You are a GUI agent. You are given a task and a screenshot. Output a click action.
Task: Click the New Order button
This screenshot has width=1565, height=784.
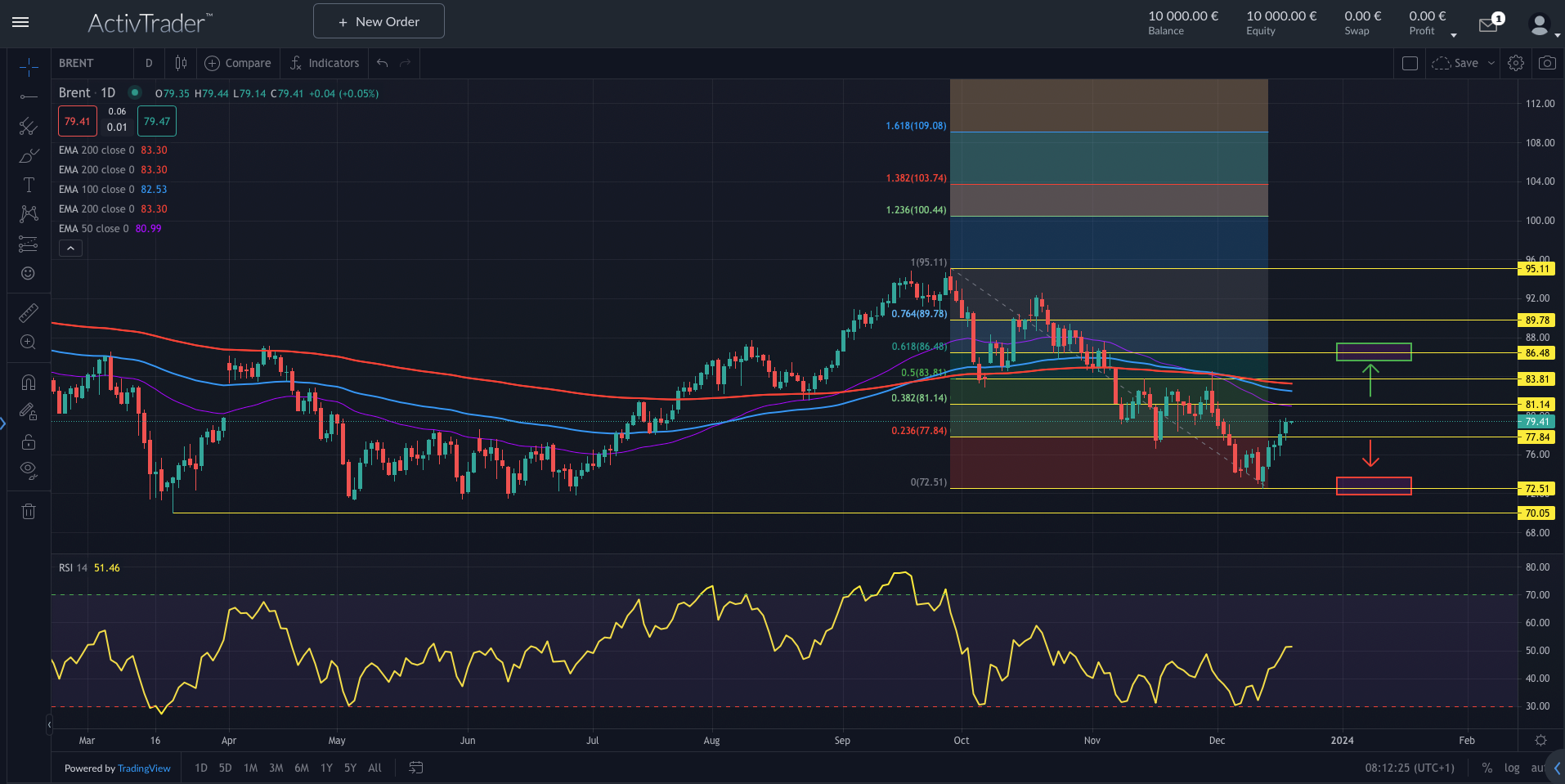click(379, 21)
